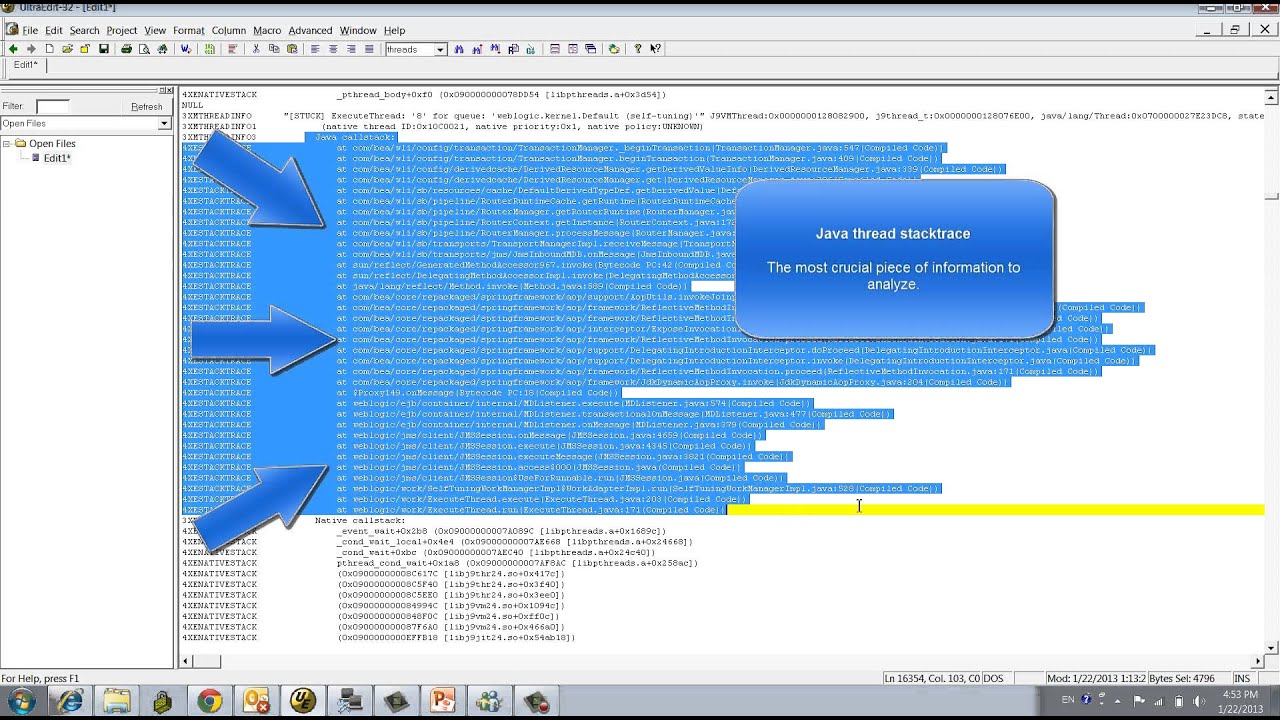Open the Search menu
The image size is (1280, 720).
tap(84, 30)
